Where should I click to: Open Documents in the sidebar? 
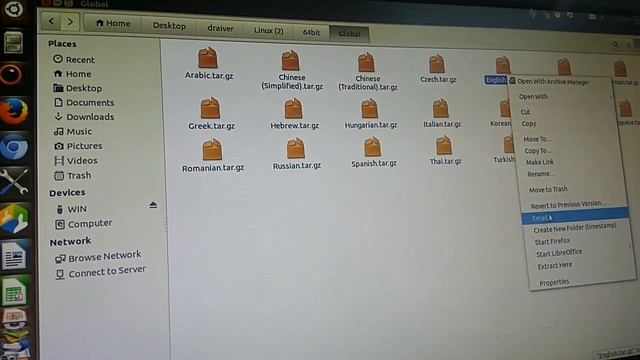84,102
